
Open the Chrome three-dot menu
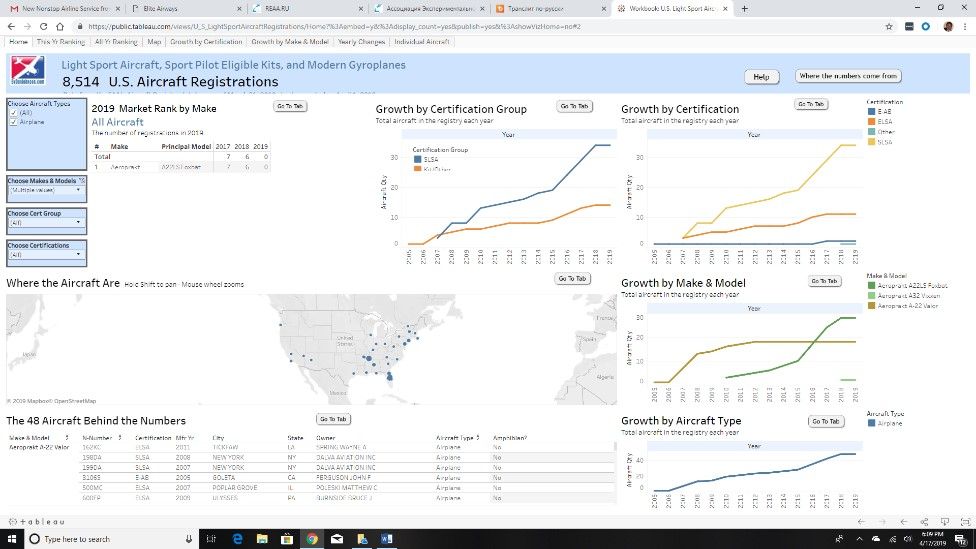965,26
